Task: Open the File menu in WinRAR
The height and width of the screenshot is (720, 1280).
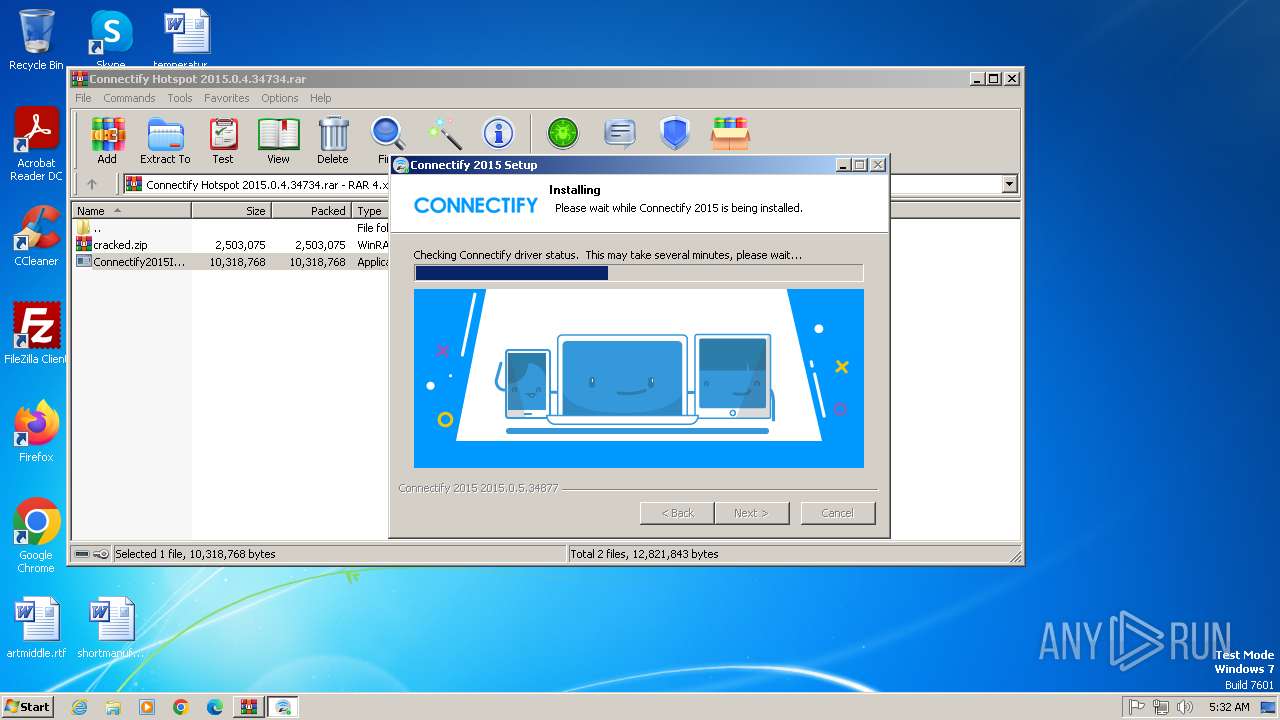Action: coord(83,98)
